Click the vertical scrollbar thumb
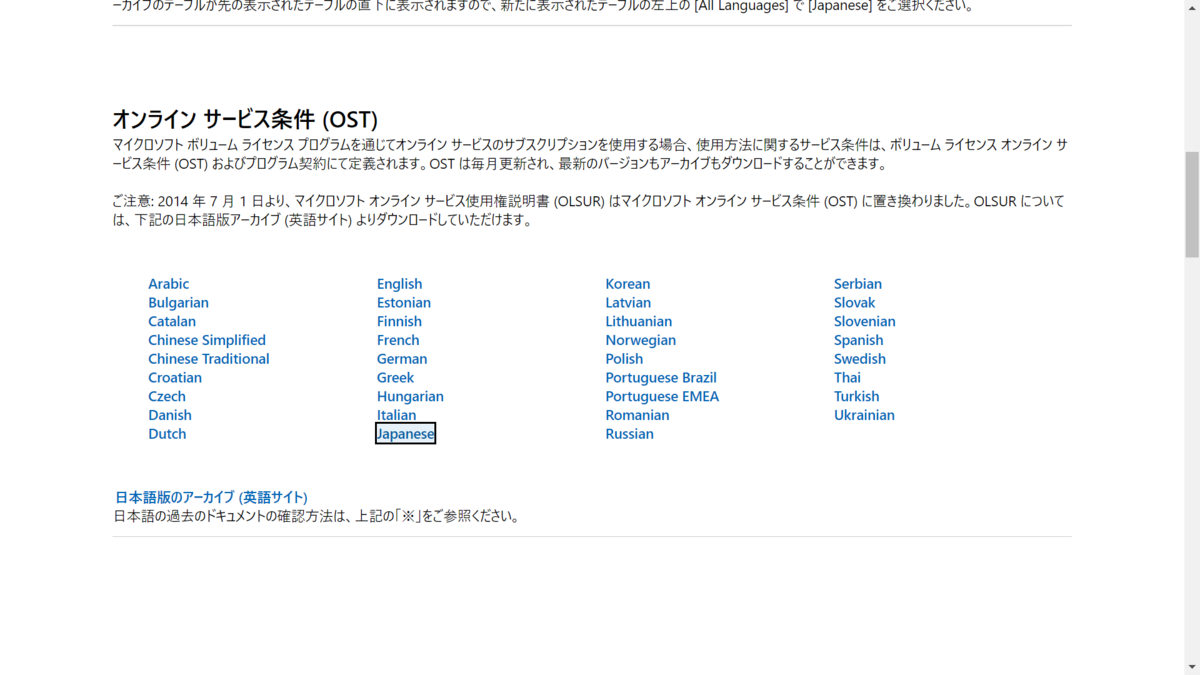 coord(1191,205)
